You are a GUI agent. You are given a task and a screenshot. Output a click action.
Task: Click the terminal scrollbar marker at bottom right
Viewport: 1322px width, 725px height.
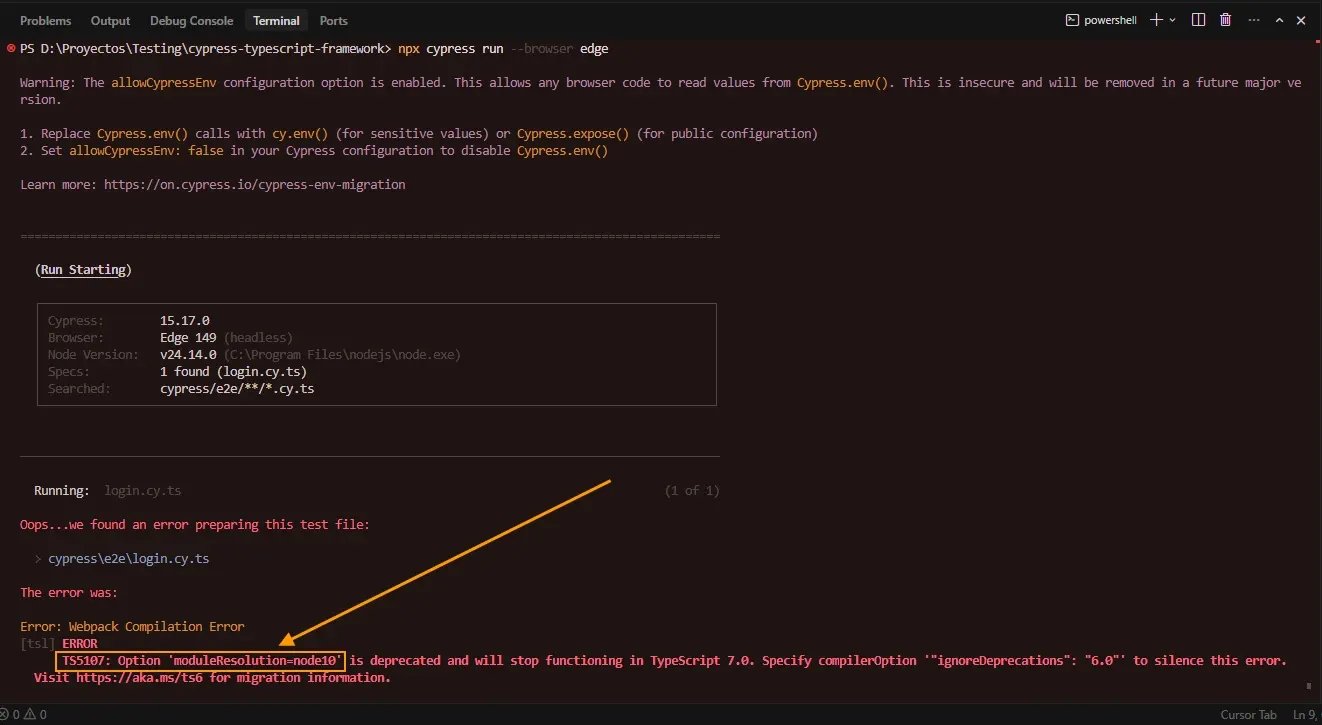pyautogui.click(x=1309, y=687)
